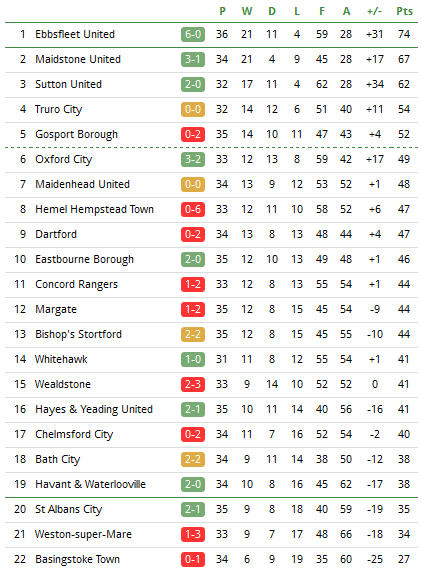
Task: Click Truro City's 0-0 draw badge
Action: [193, 109]
